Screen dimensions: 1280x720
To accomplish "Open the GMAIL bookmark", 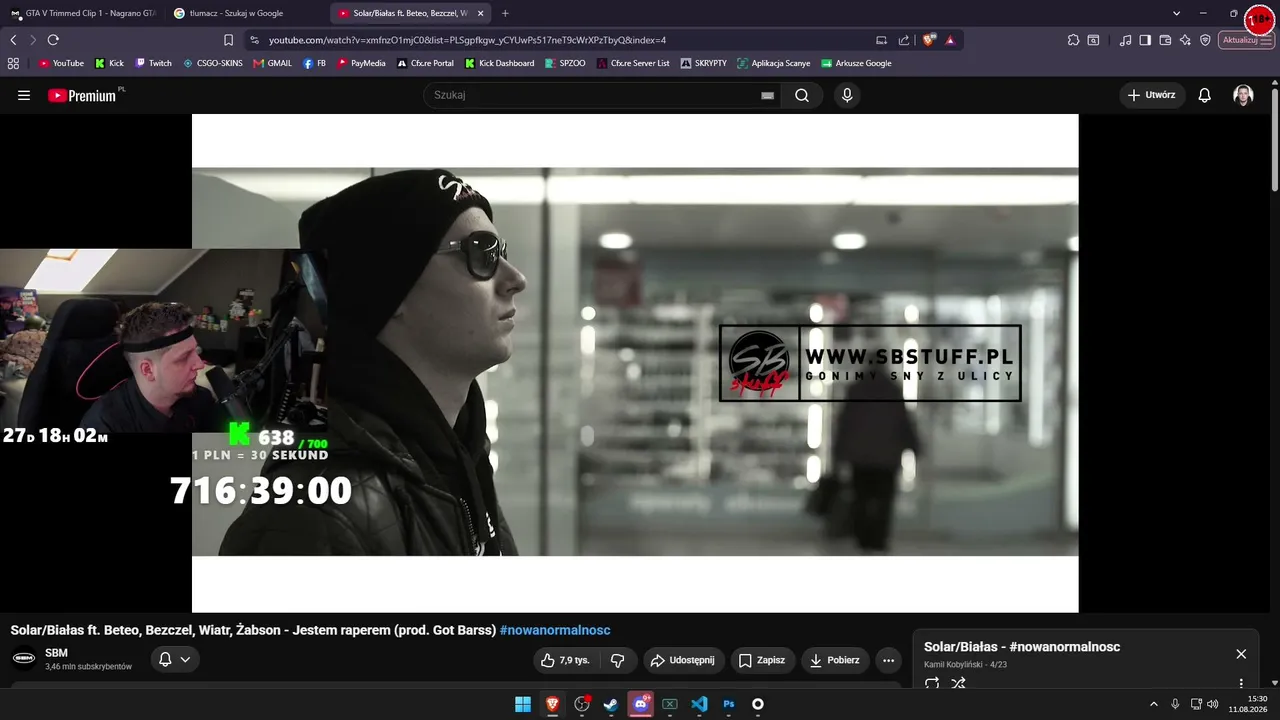I will [273, 63].
